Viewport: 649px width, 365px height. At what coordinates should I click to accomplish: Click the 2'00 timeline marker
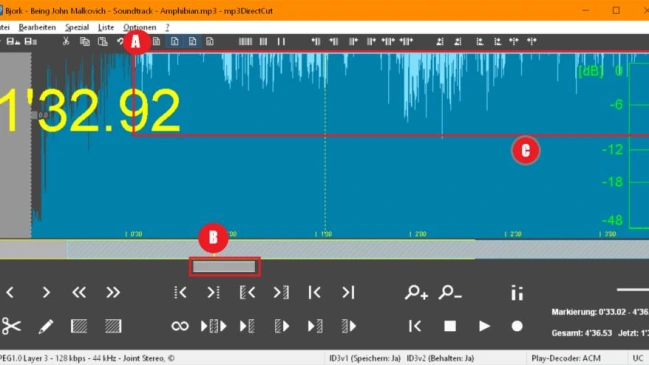[x=418, y=234]
